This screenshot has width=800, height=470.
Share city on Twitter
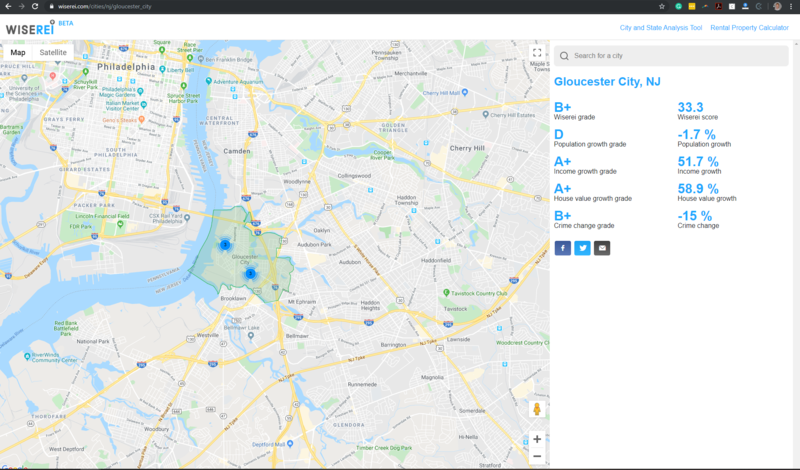(582, 248)
